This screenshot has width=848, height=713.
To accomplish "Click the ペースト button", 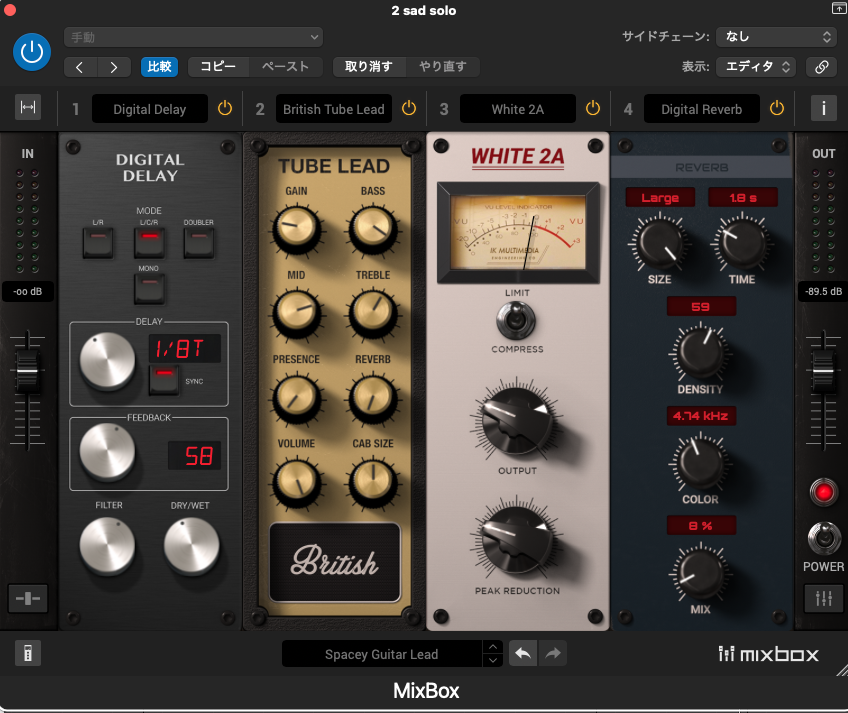I will [x=286, y=67].
